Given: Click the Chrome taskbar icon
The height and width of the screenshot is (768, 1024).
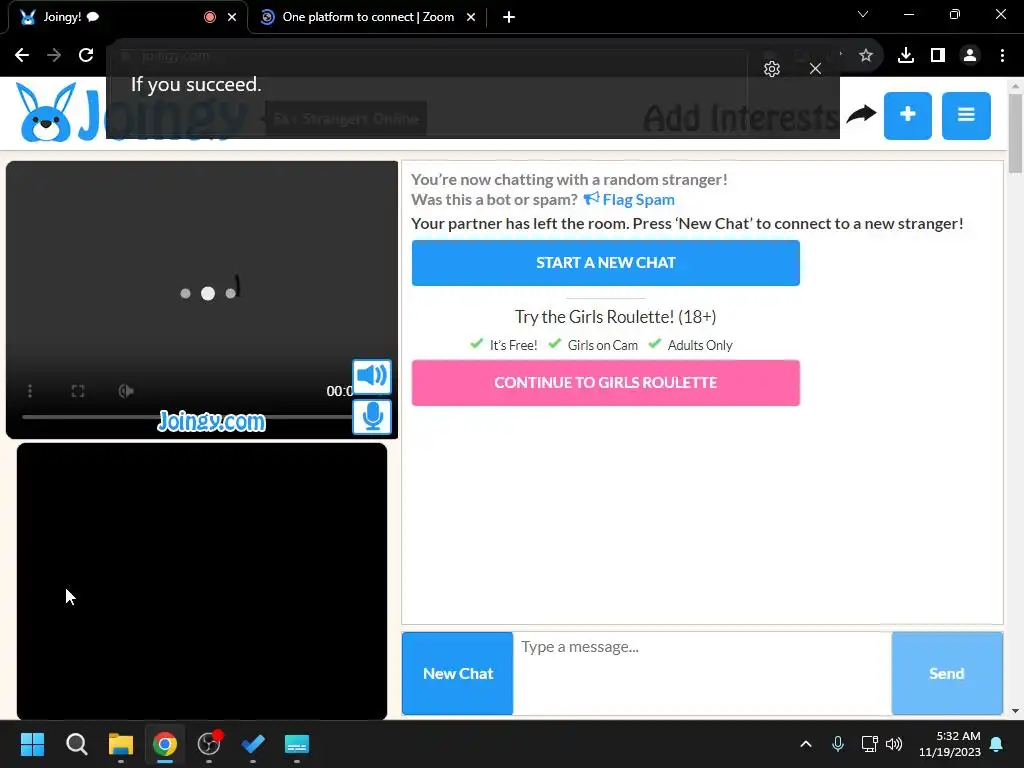Looking at the screenshot, I should (165, 744).
